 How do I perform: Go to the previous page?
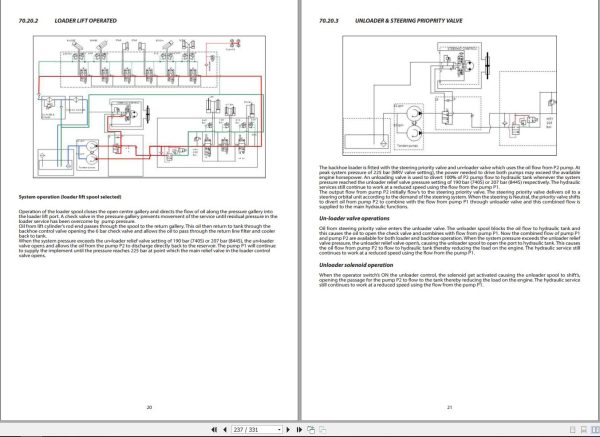[225, 430]
